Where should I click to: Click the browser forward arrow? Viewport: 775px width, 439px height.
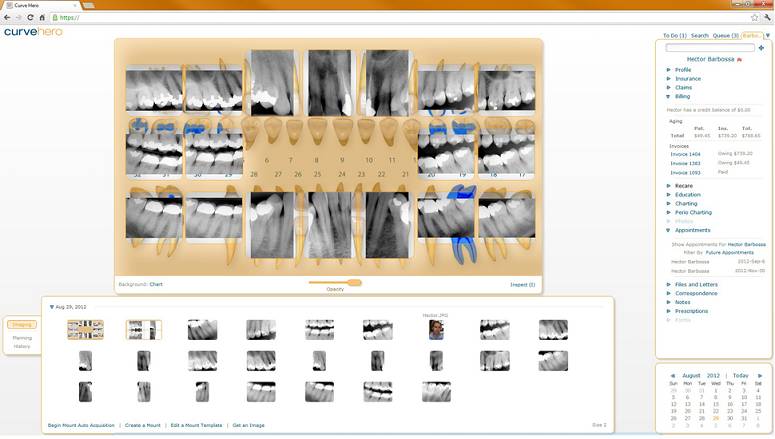click(19, 17)
